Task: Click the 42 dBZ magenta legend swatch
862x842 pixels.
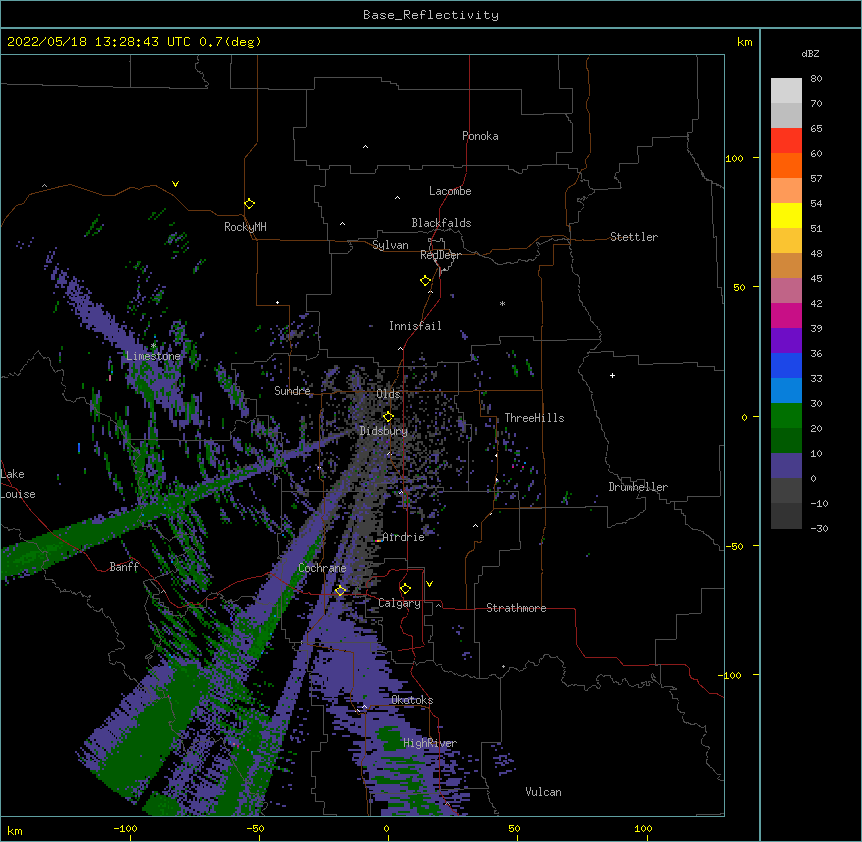Action: pyautogui.click(x=786, y=315)
